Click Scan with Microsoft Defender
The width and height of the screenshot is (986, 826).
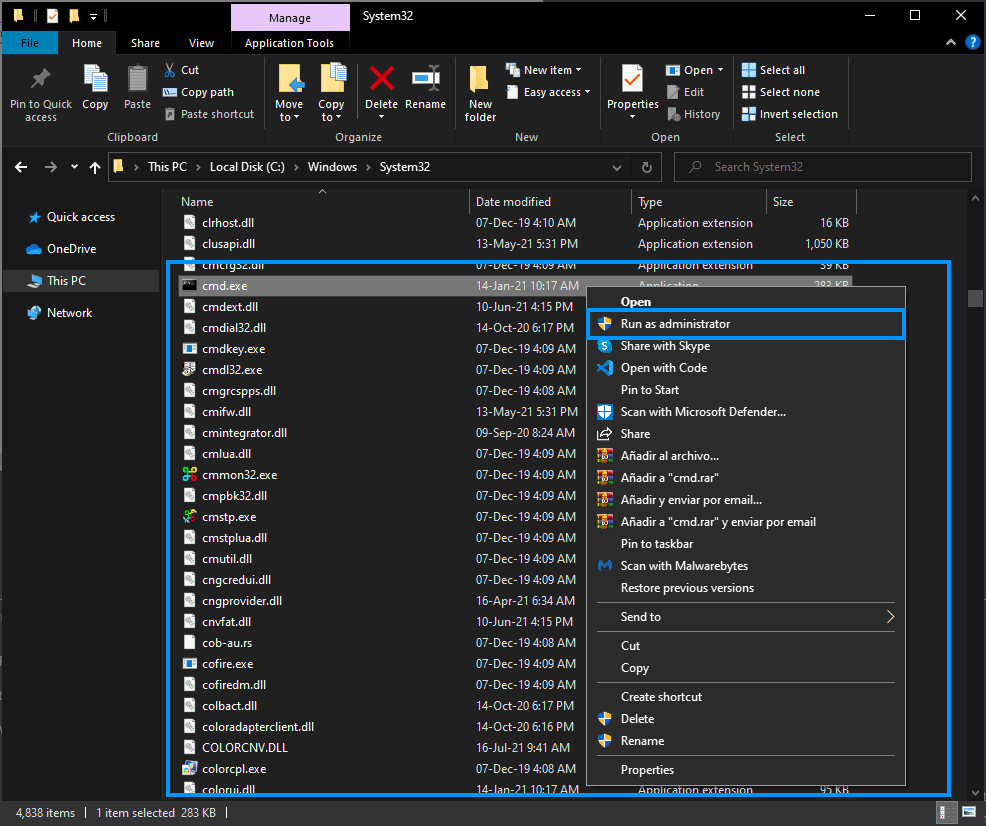point(745,411)
